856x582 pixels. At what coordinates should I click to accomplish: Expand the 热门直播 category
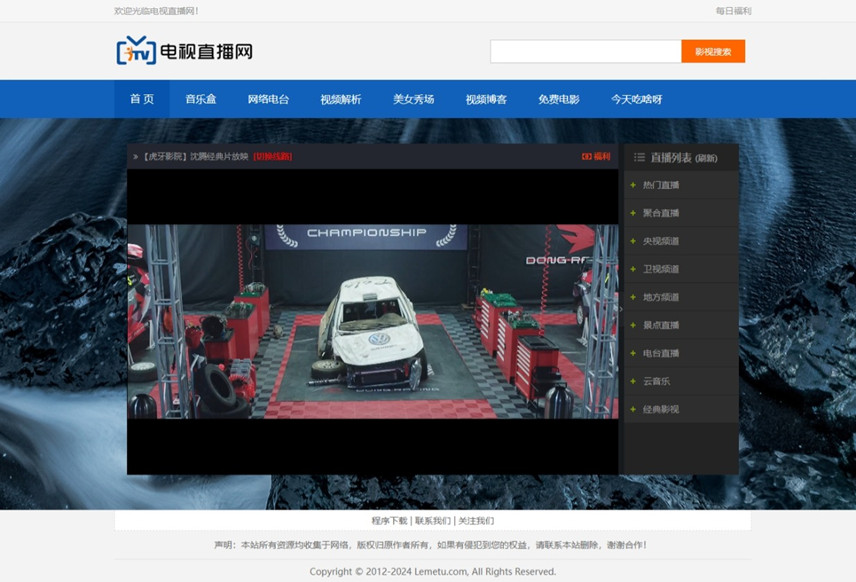(681, 185)
